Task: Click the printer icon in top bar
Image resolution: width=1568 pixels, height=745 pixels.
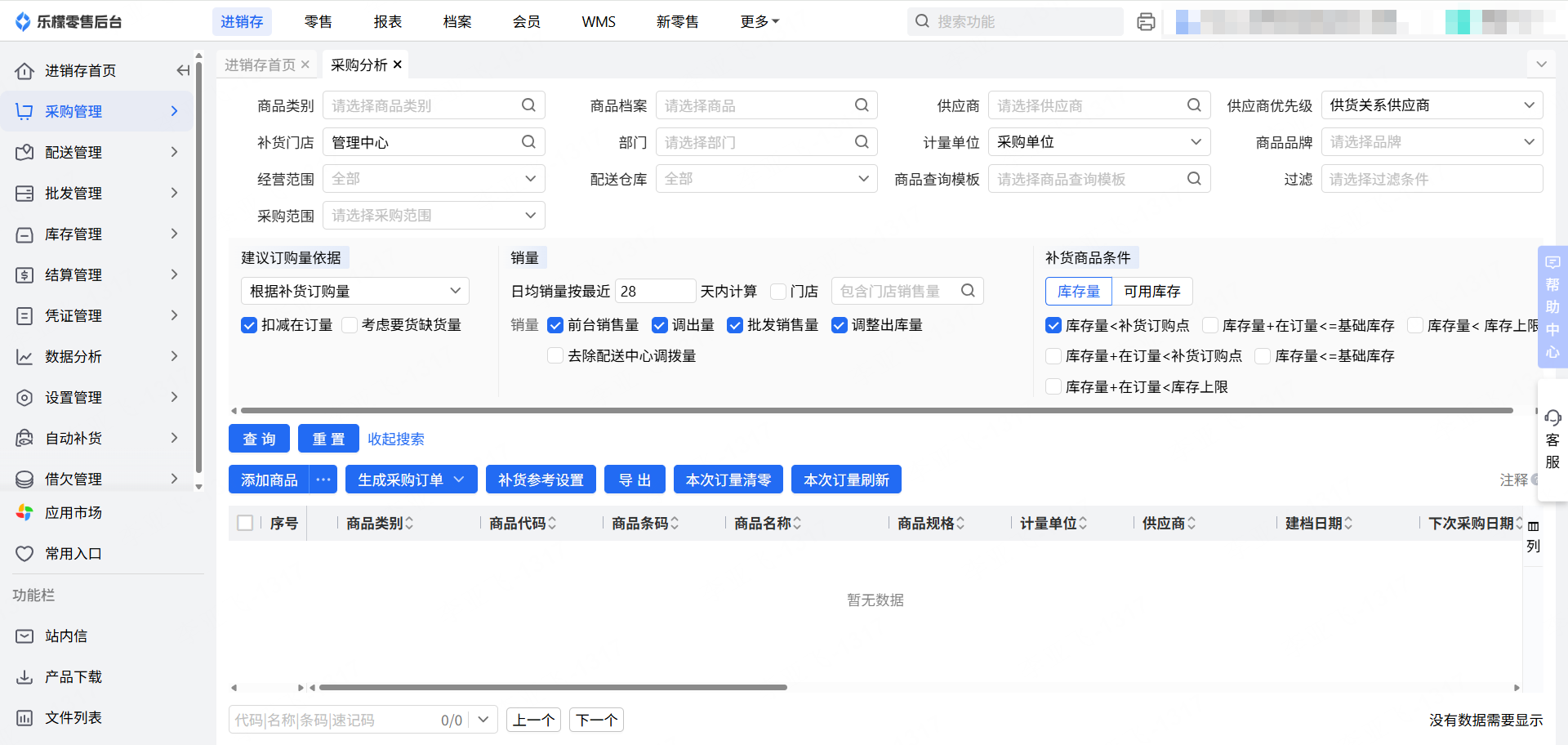Action: click(1146, 22)
